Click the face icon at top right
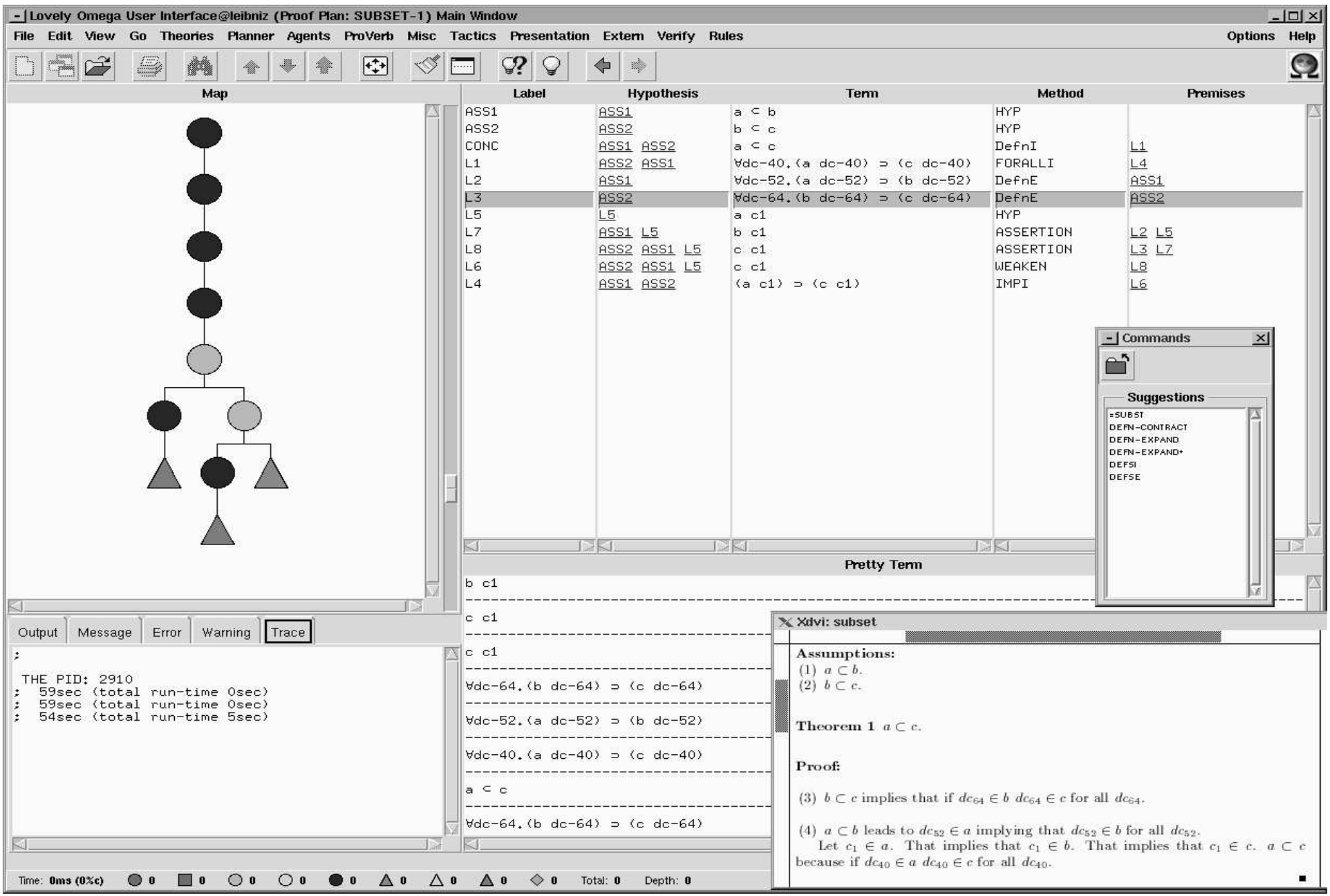Image resolution: width=1330 pixels, height=896 pixels. click(1304, 66)
